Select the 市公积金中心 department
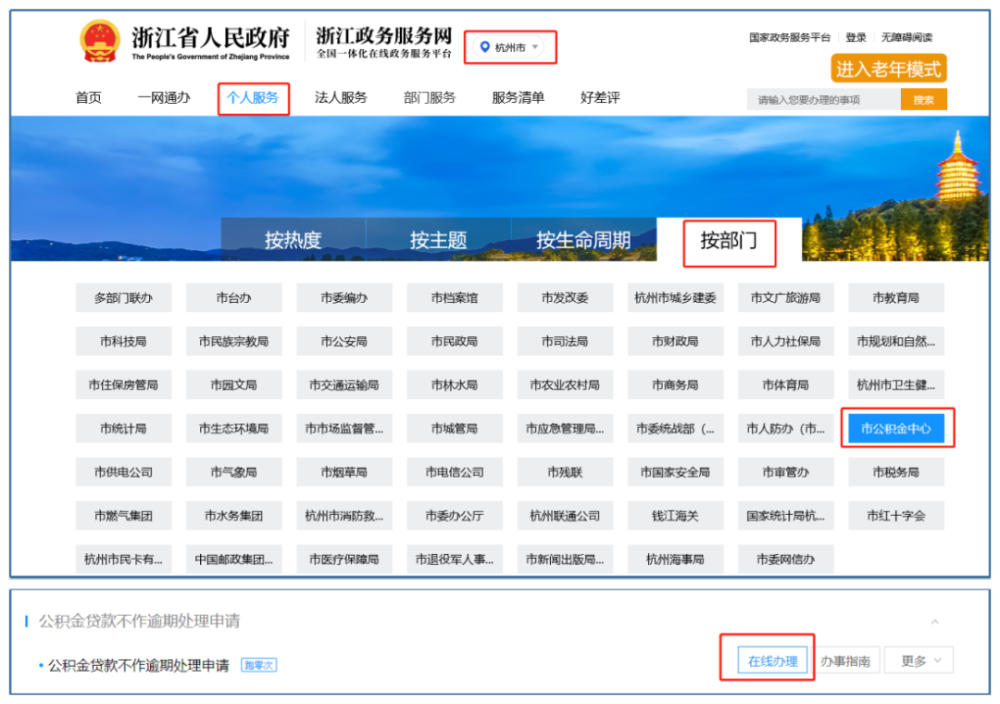The image size is (1000, 704). point(895,429)
